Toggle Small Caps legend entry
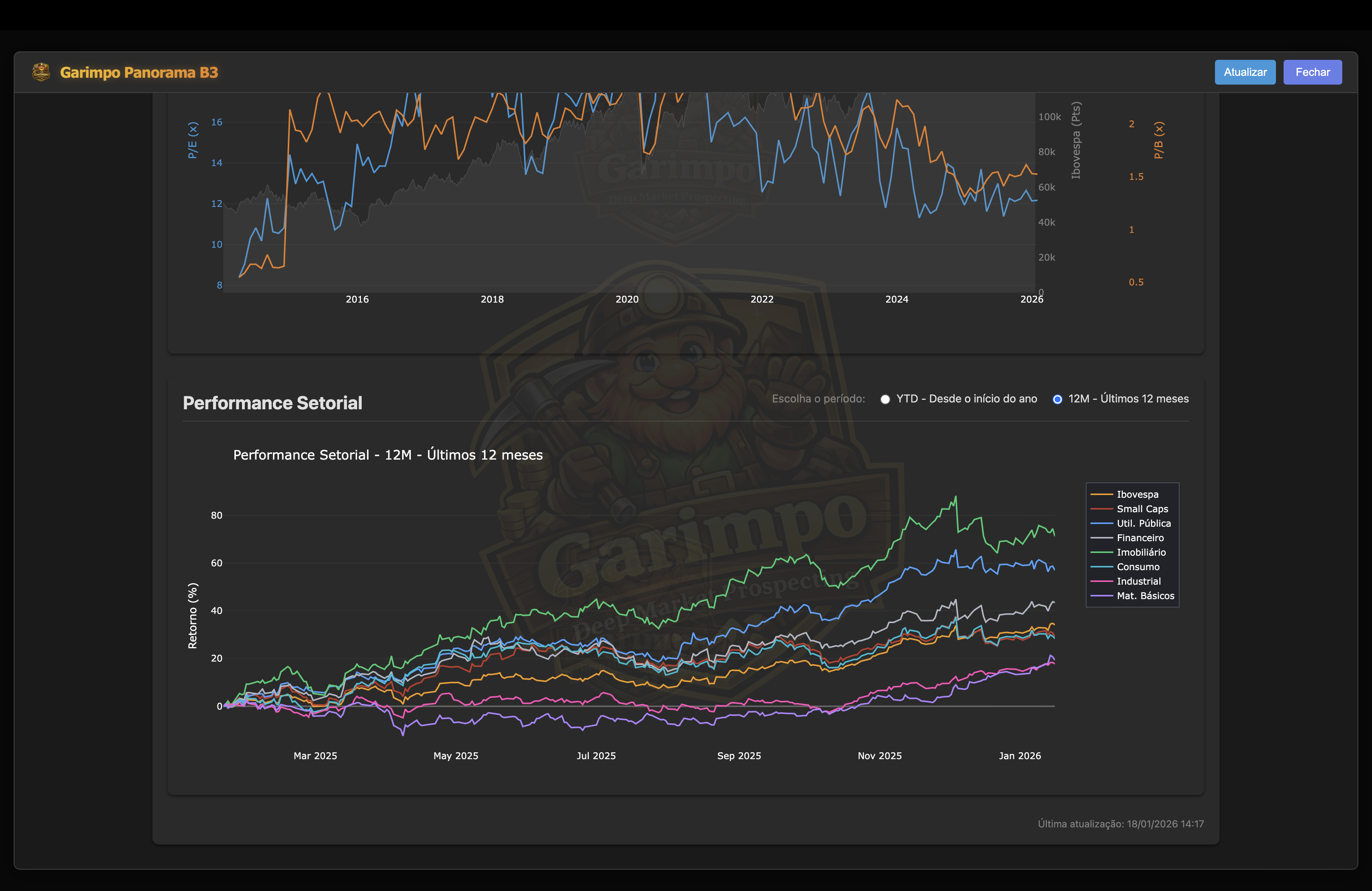Screen dimensions: 1372x891 1142,509
